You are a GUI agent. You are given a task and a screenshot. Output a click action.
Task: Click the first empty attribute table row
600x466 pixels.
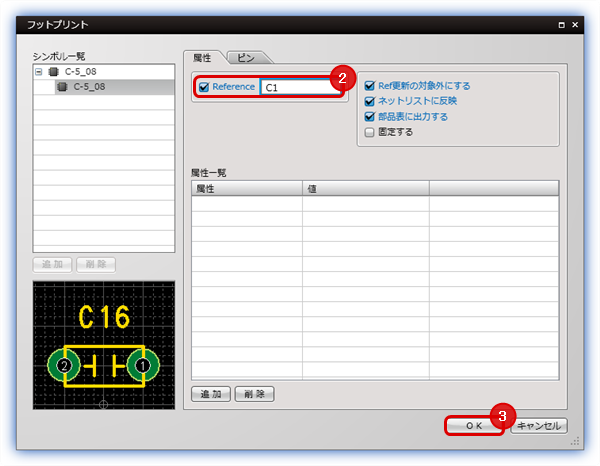375,204
